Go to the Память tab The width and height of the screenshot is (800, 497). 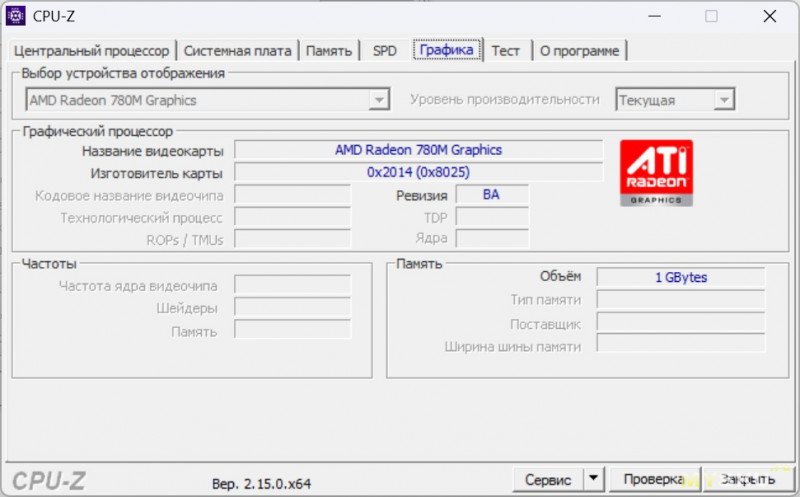click(x=328, y=50)
